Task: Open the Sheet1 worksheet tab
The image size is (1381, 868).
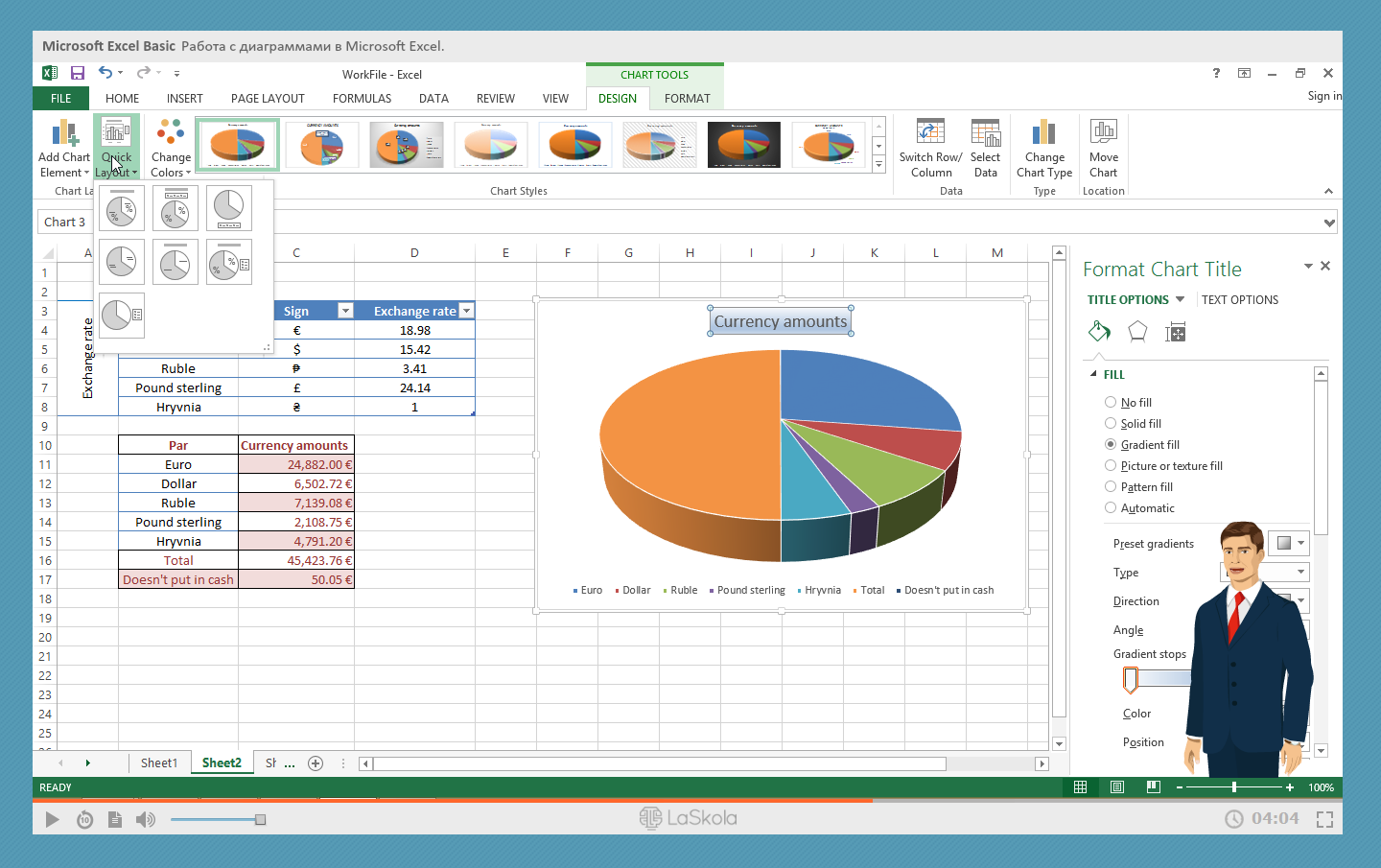Action: tap(159, 762)
